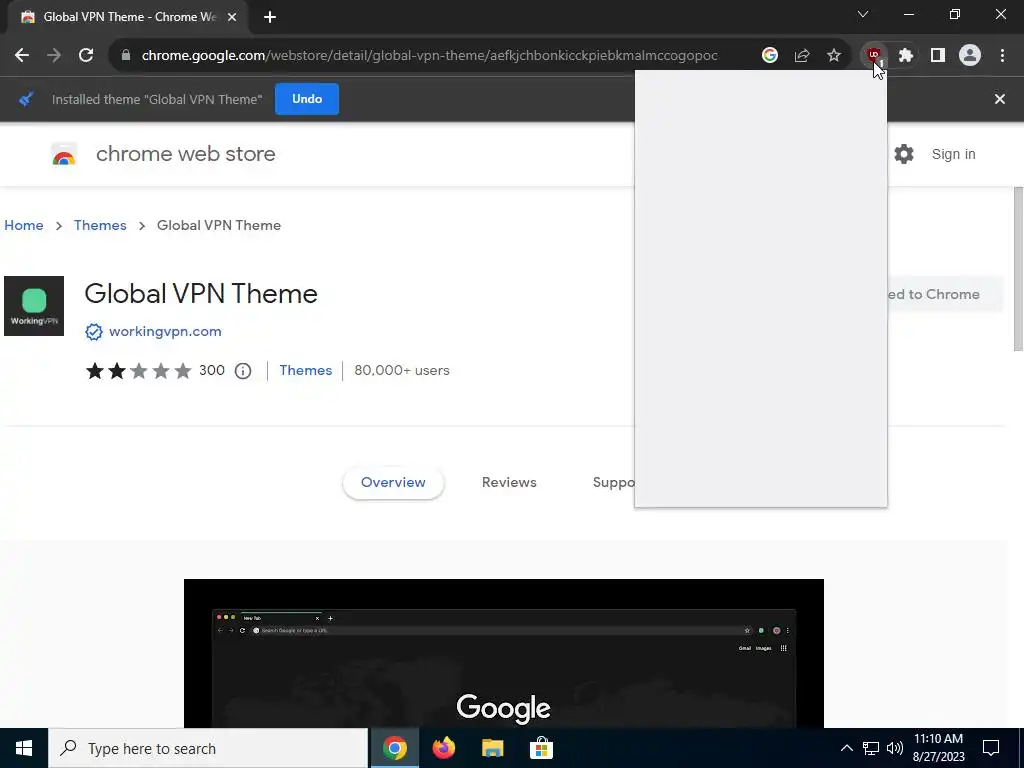Bookmark this tab with star icon

click(834, 56)
